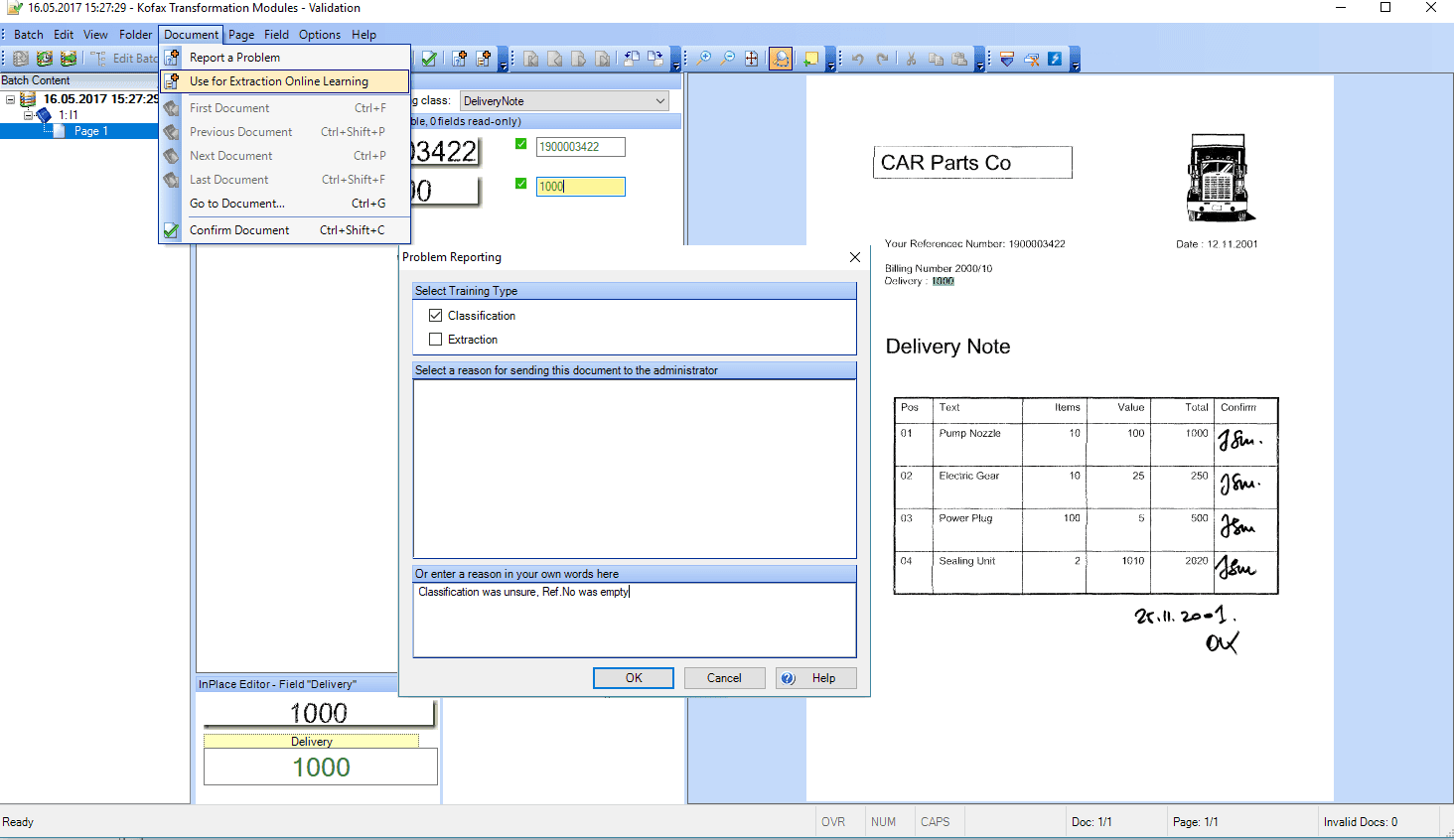Select the highlighted zoom region tool

coord(781,59)
